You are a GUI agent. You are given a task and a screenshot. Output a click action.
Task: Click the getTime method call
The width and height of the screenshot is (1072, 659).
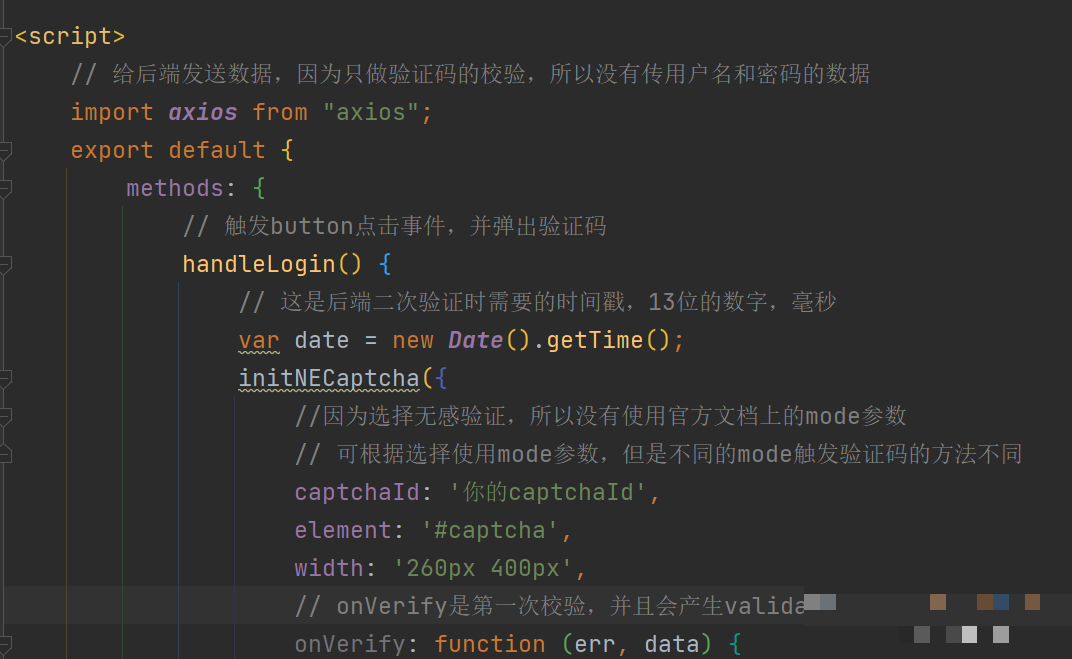click(x=594, y=340)
